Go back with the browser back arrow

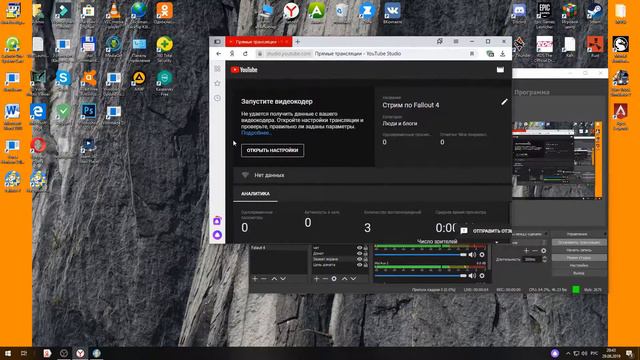tap(219, 53)
